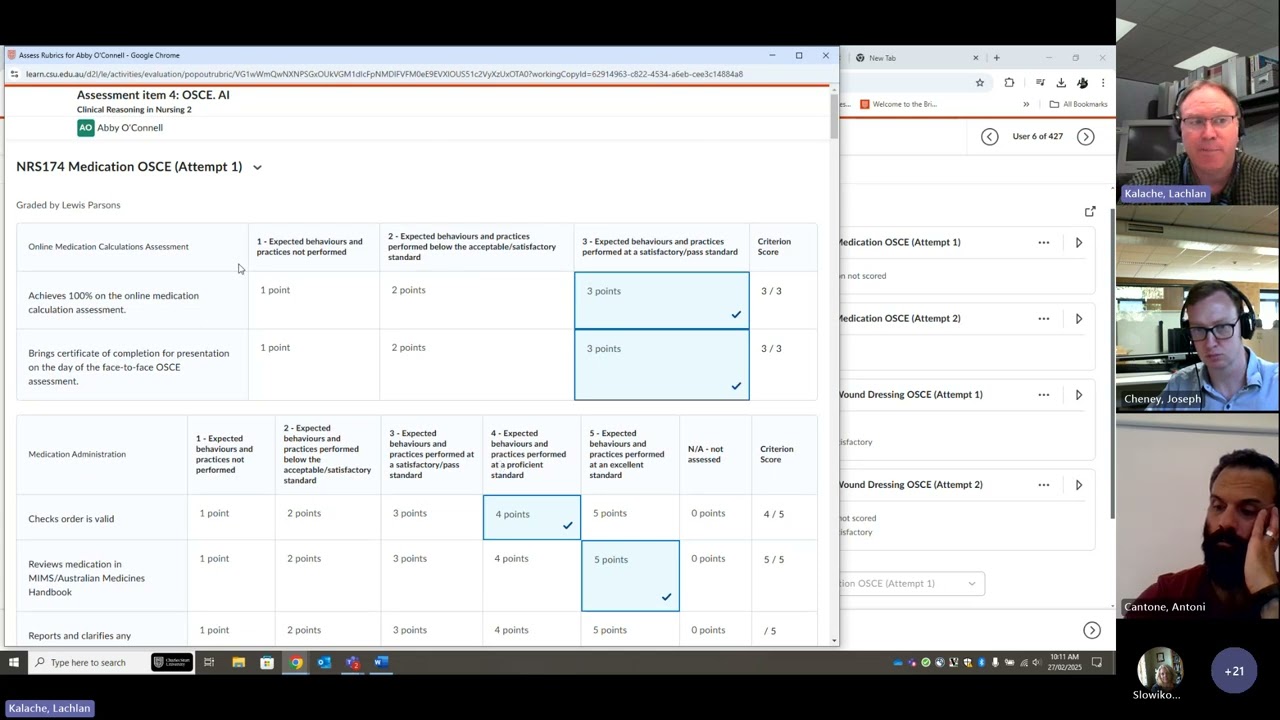
Task: Select 2 points for Achieves 100% criterion
Action: tap(477, 300)
